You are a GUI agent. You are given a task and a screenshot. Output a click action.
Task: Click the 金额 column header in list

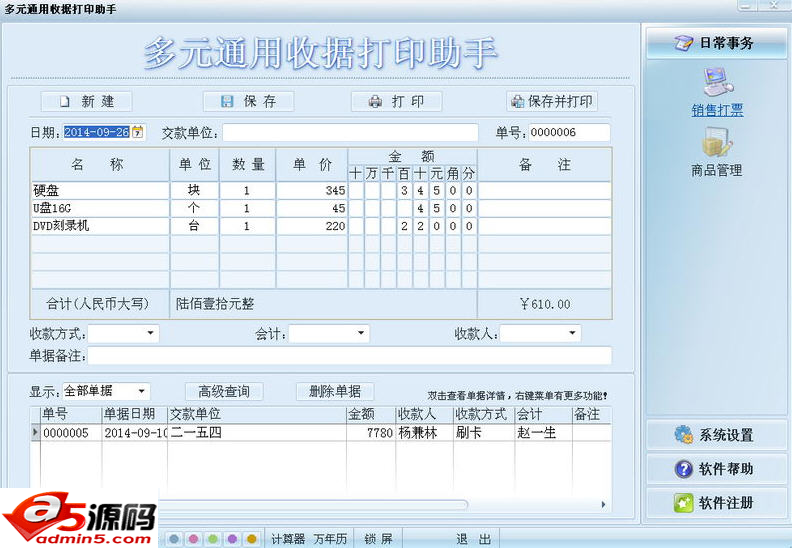(x=371, y=414)
